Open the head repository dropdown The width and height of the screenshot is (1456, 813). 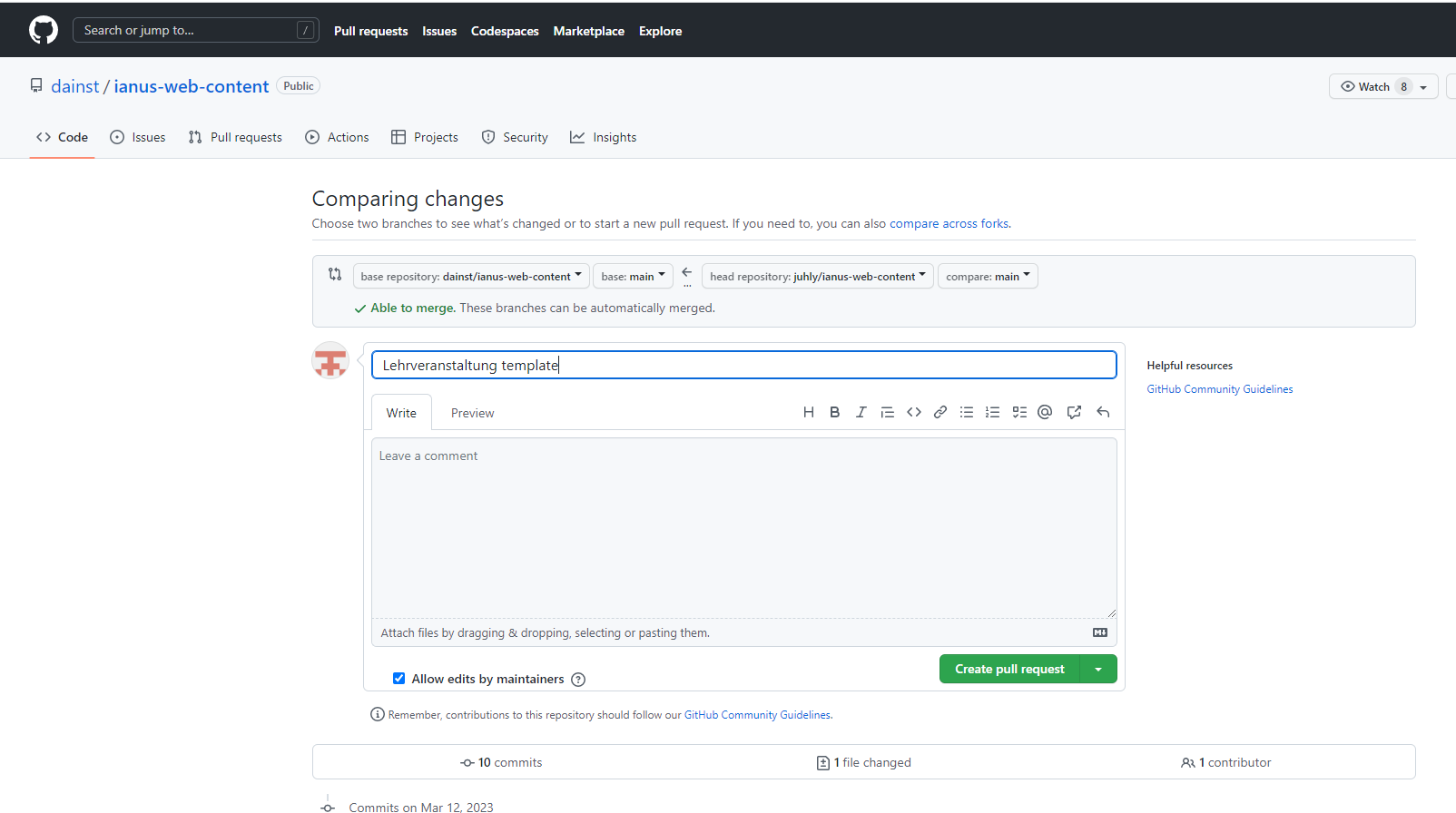click(817, 276)
